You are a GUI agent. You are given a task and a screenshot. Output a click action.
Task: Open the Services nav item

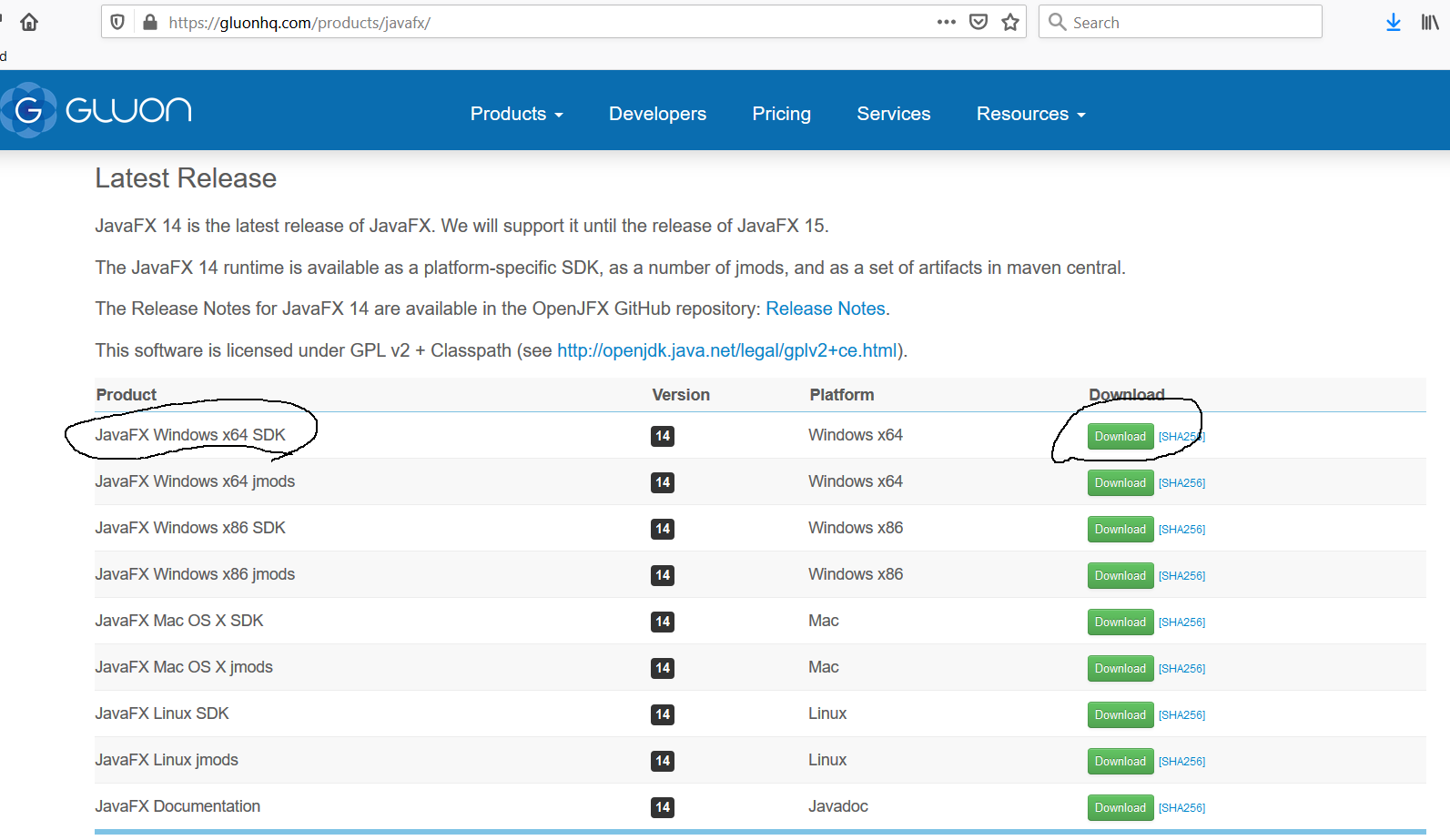tap(894, 114)
